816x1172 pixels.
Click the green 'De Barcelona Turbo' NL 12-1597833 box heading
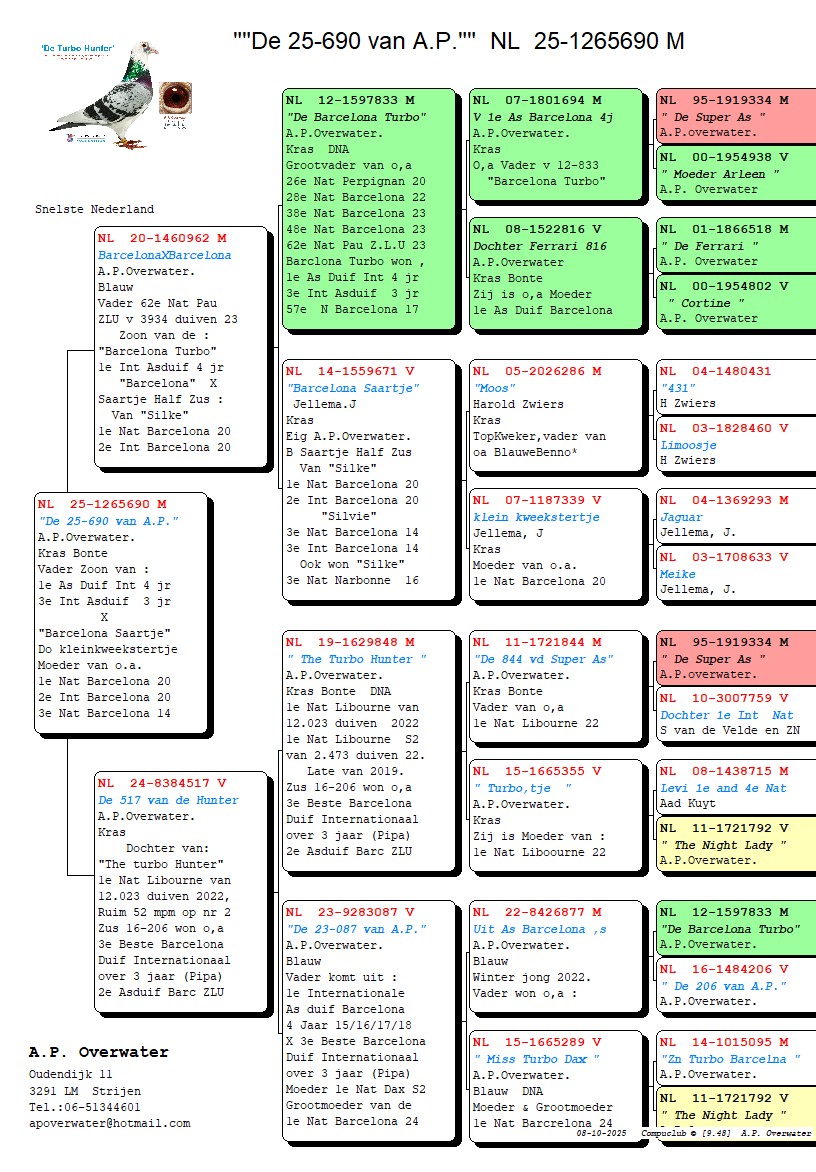coord(350,100)
